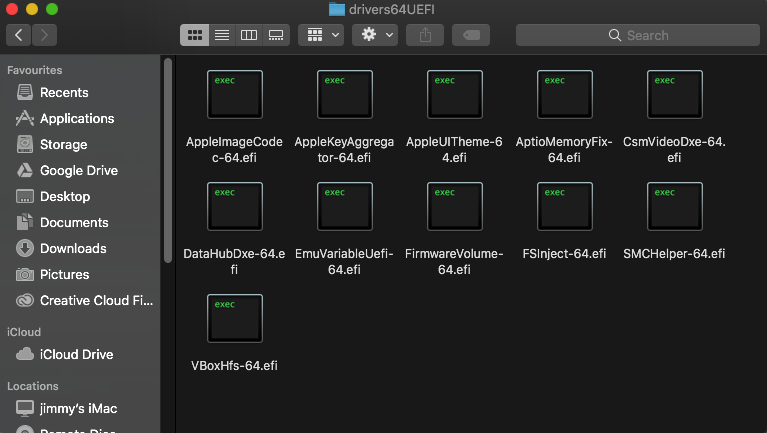Open Creative Cloud Files in the sidebar
The height and width of the screenshot is (433, 767).
80,300
